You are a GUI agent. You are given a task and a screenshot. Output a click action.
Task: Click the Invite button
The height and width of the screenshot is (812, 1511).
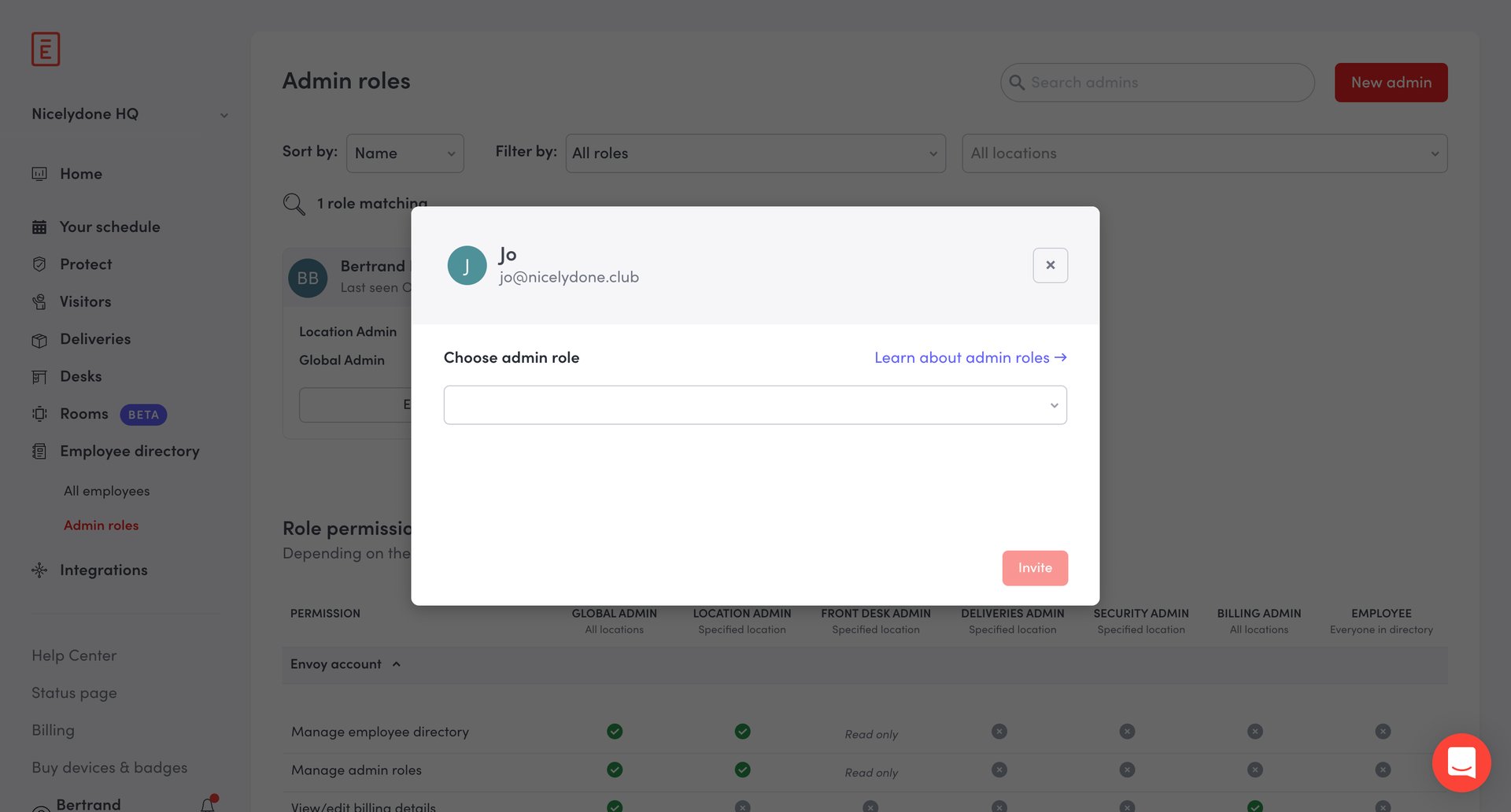(x=1035, y=567)
